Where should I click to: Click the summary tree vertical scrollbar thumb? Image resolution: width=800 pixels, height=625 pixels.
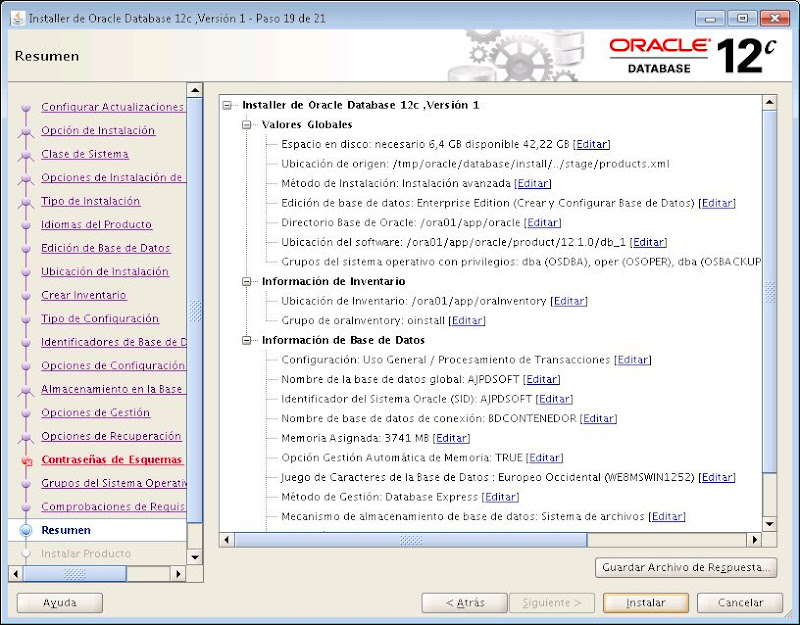(x=769, y=292)
